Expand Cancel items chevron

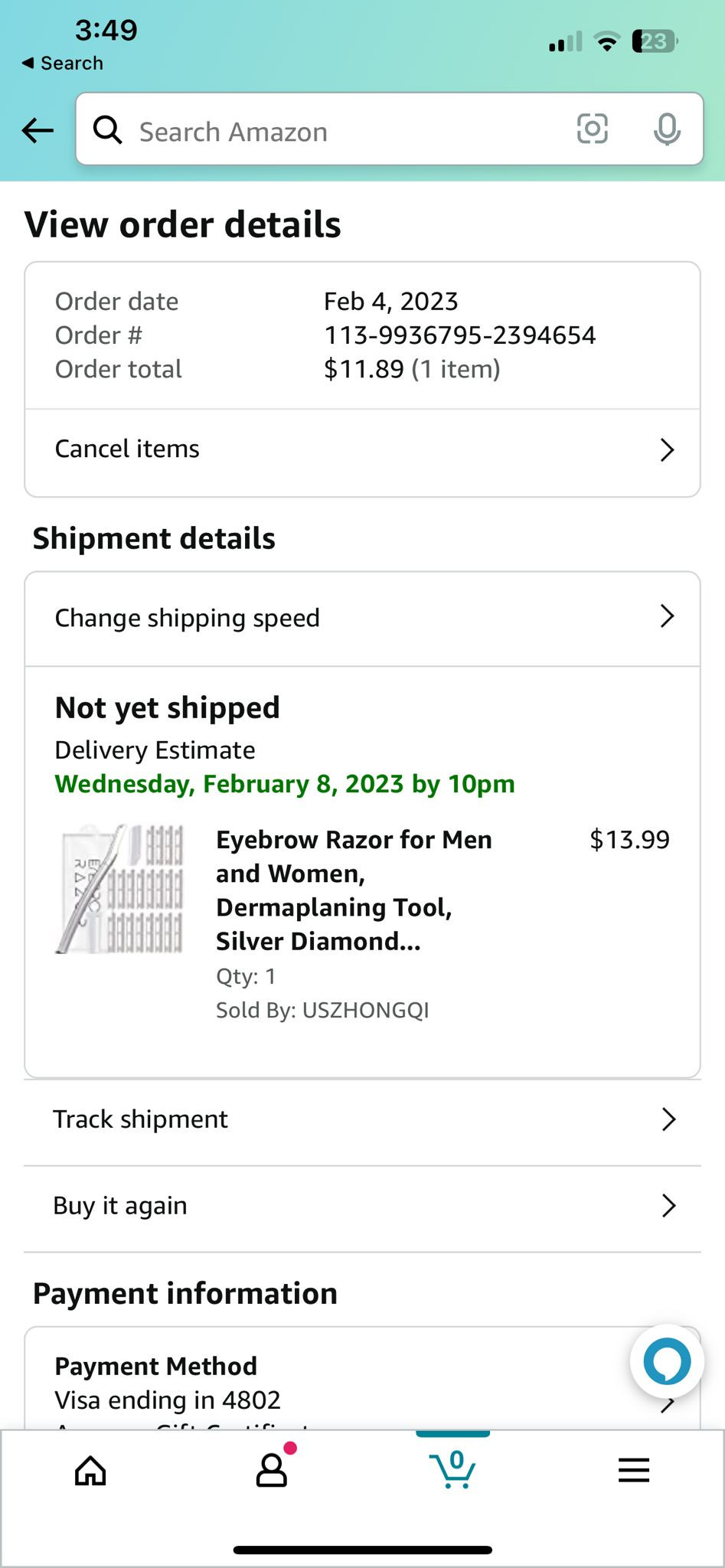click(667, 450)
